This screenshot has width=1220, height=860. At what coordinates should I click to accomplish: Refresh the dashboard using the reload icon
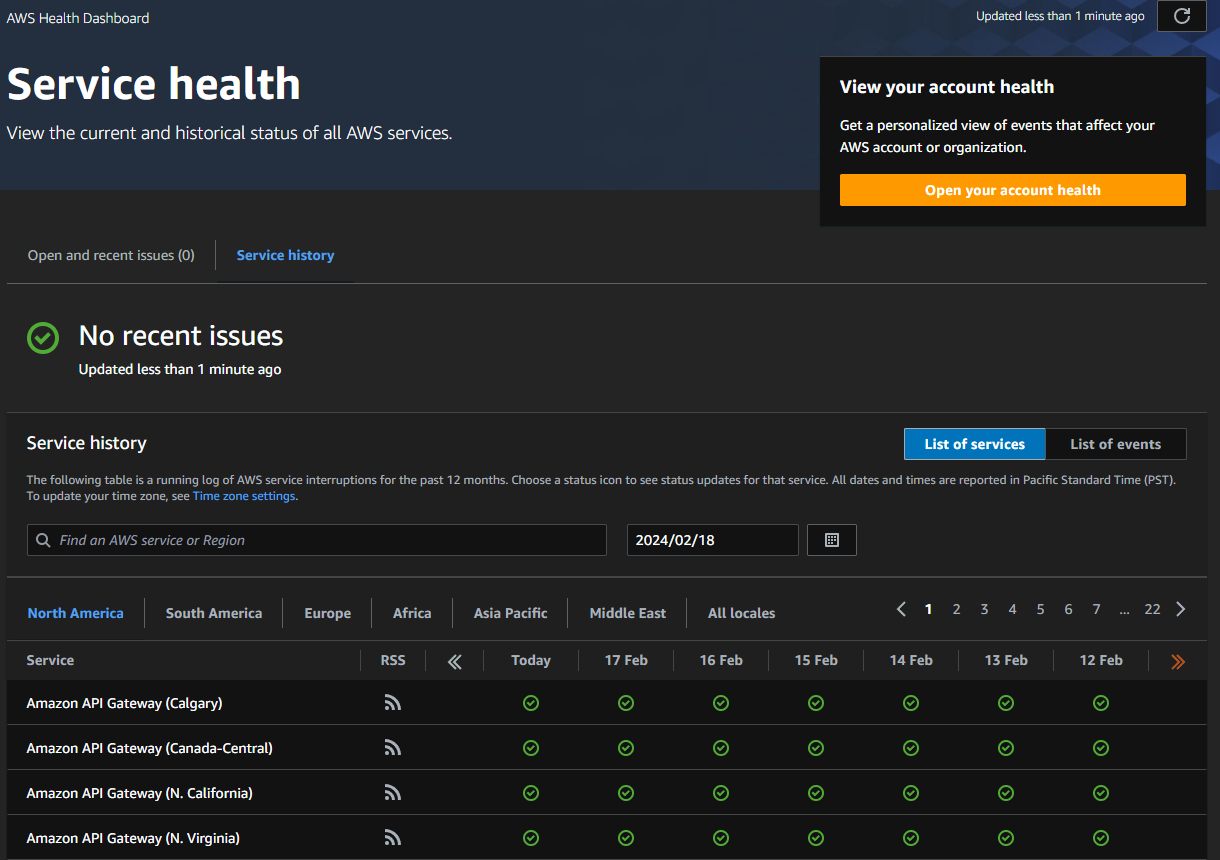pyautogui.click(x=1181, y=16)
